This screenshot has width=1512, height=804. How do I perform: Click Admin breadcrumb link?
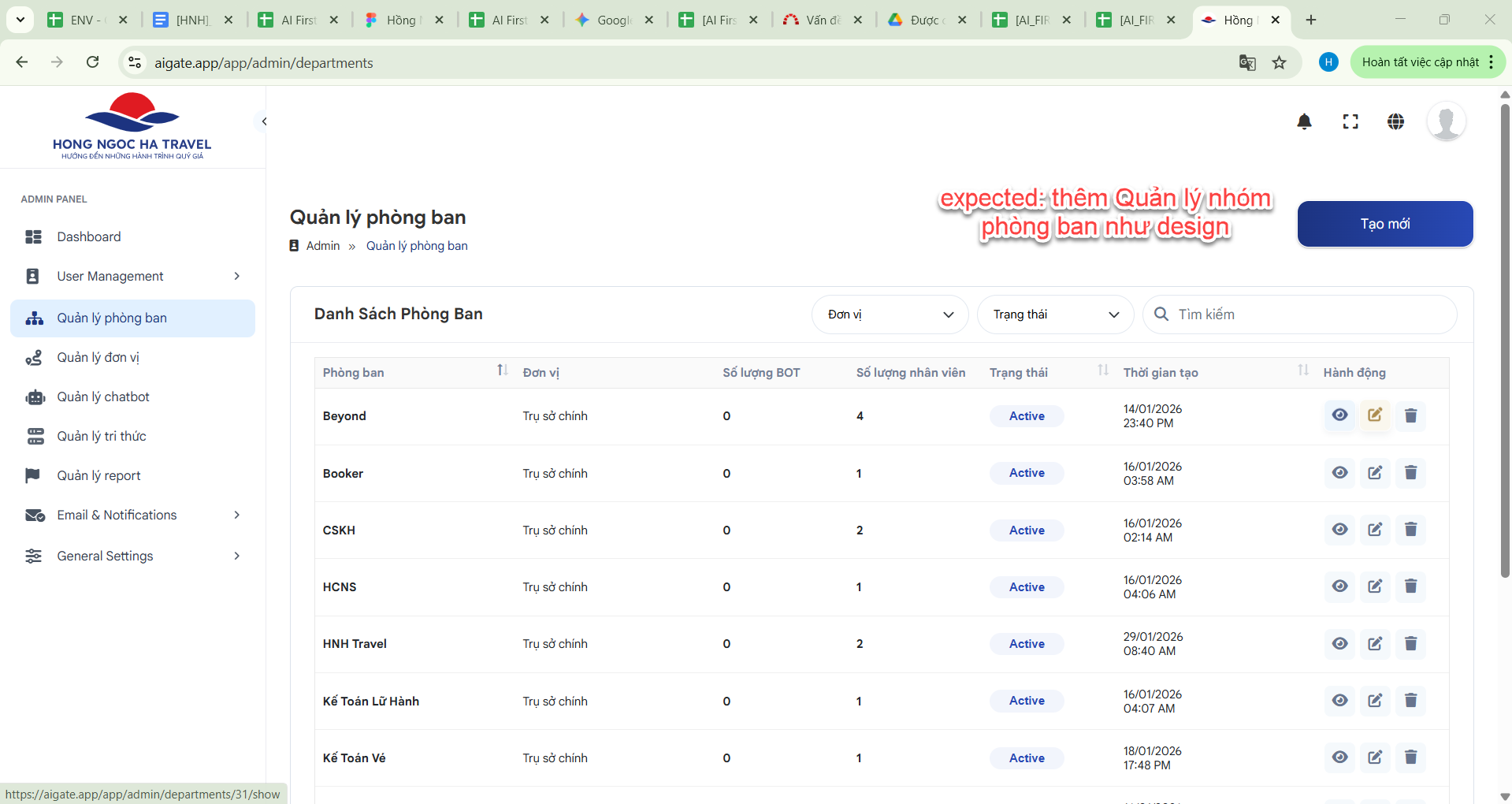coord(322,246)
